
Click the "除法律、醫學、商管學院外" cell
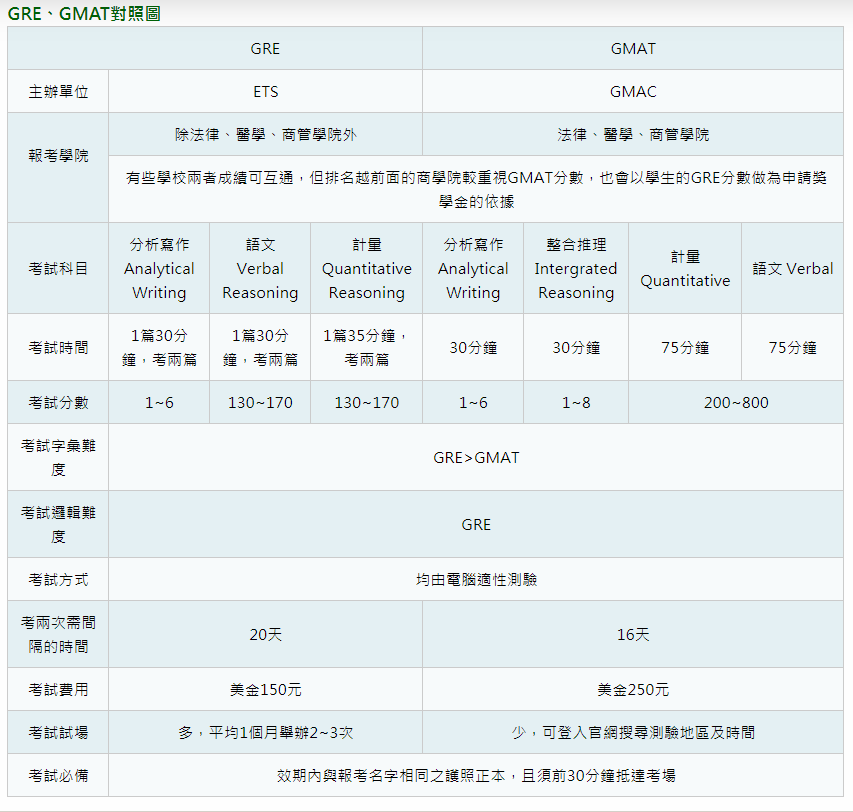tap(265, 134)
